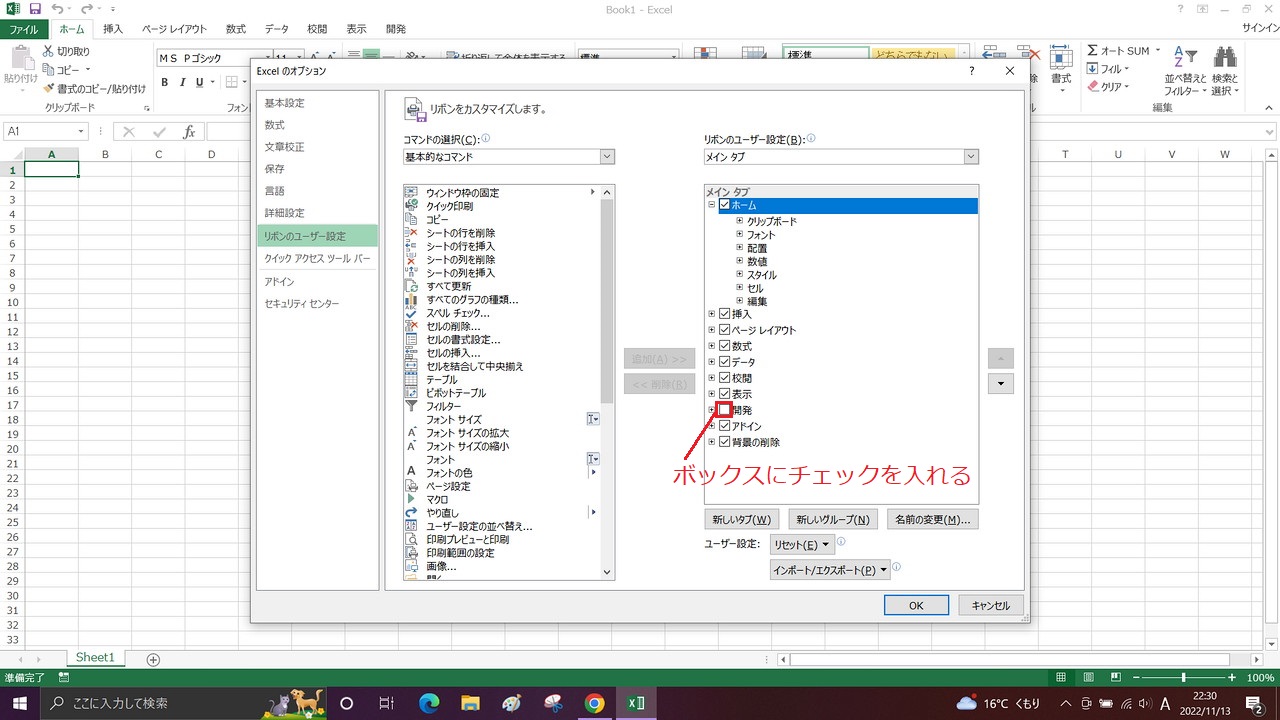Toggle Bold (B) in the Font group

(x=166, y=82)
